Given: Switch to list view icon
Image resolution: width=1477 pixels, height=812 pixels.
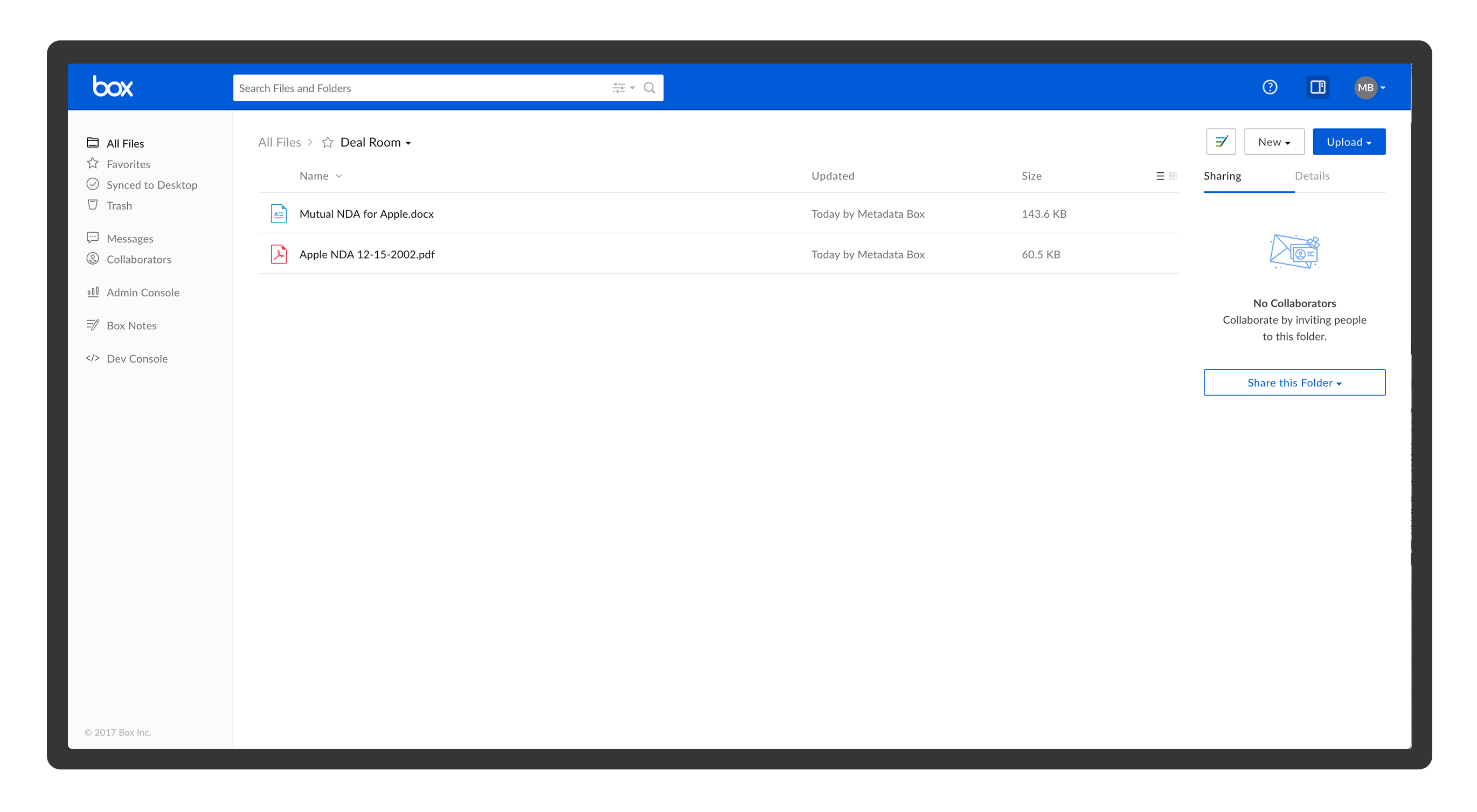Looking at the screenshot, I should [x=1160, y=176].
